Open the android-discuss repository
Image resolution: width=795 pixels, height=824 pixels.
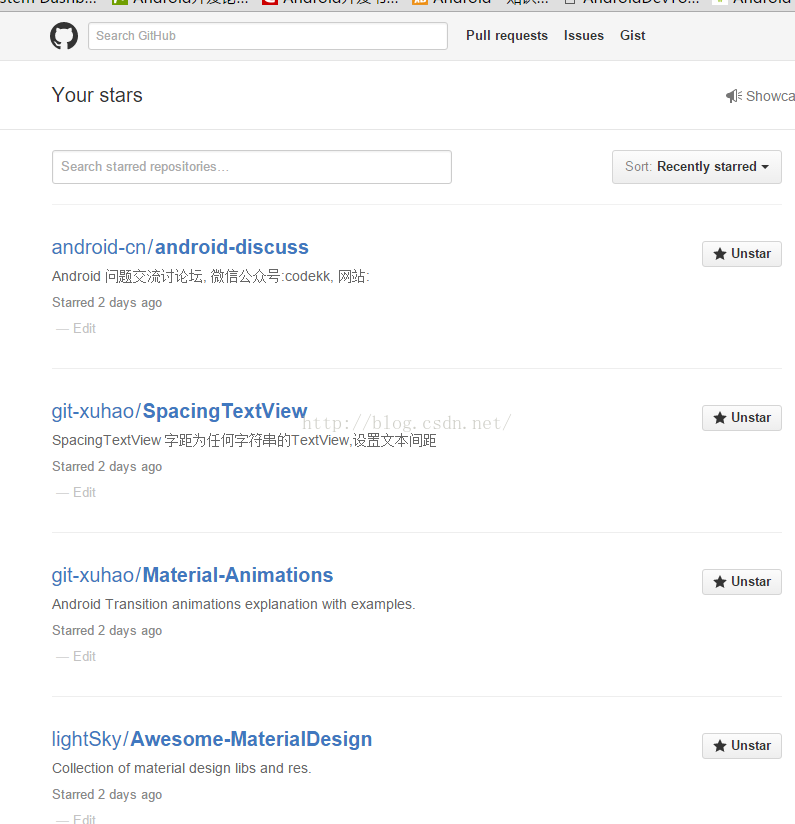coord(232,247)
